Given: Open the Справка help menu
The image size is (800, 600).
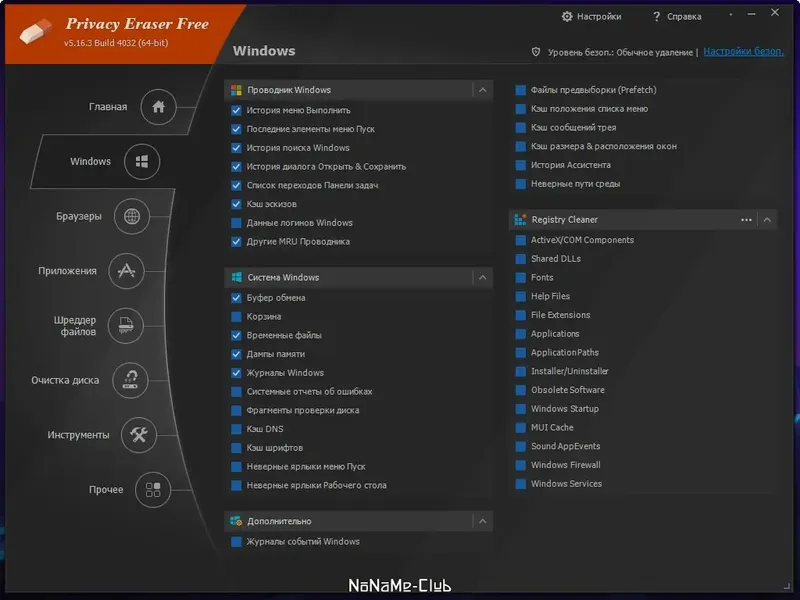Looking at the screenshot, I should pos(676,16).
